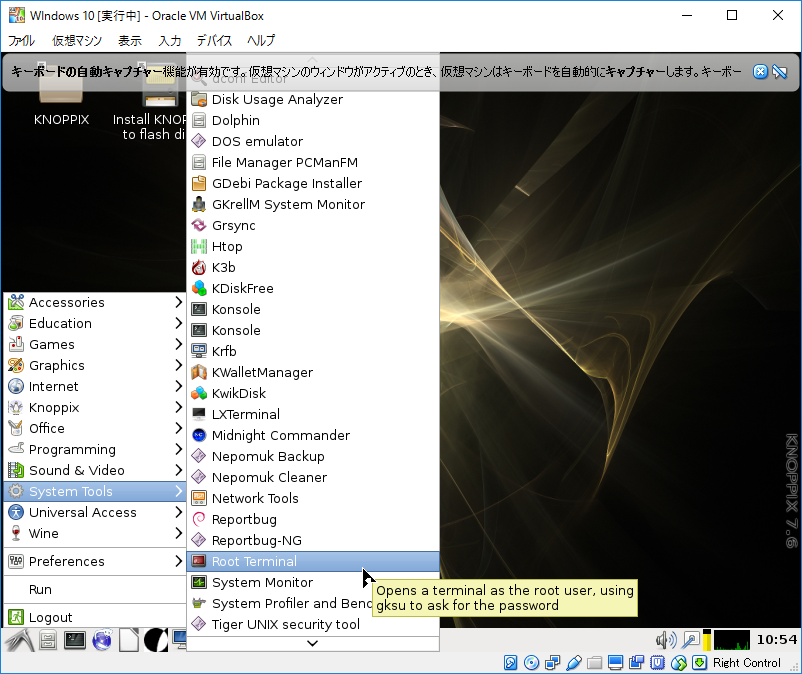Click the don't-show-again notification icon
The width and height of the screenshot is (802, 674).
click(779, 72)
